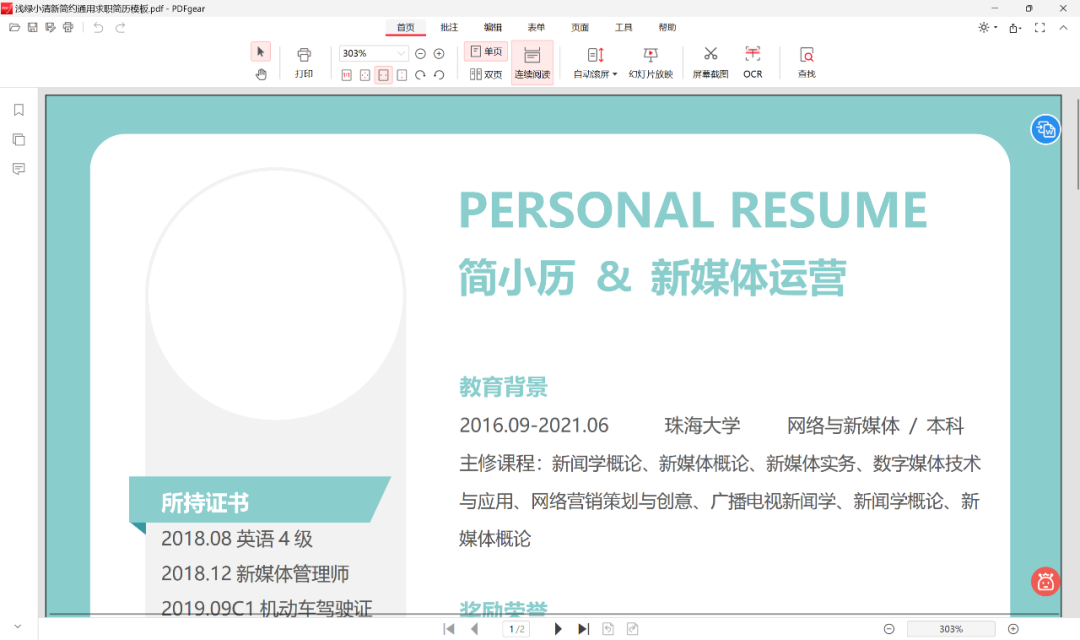Screen dimensions: 1080x640
Task: Go to the first page
Action: pos(449,629)
